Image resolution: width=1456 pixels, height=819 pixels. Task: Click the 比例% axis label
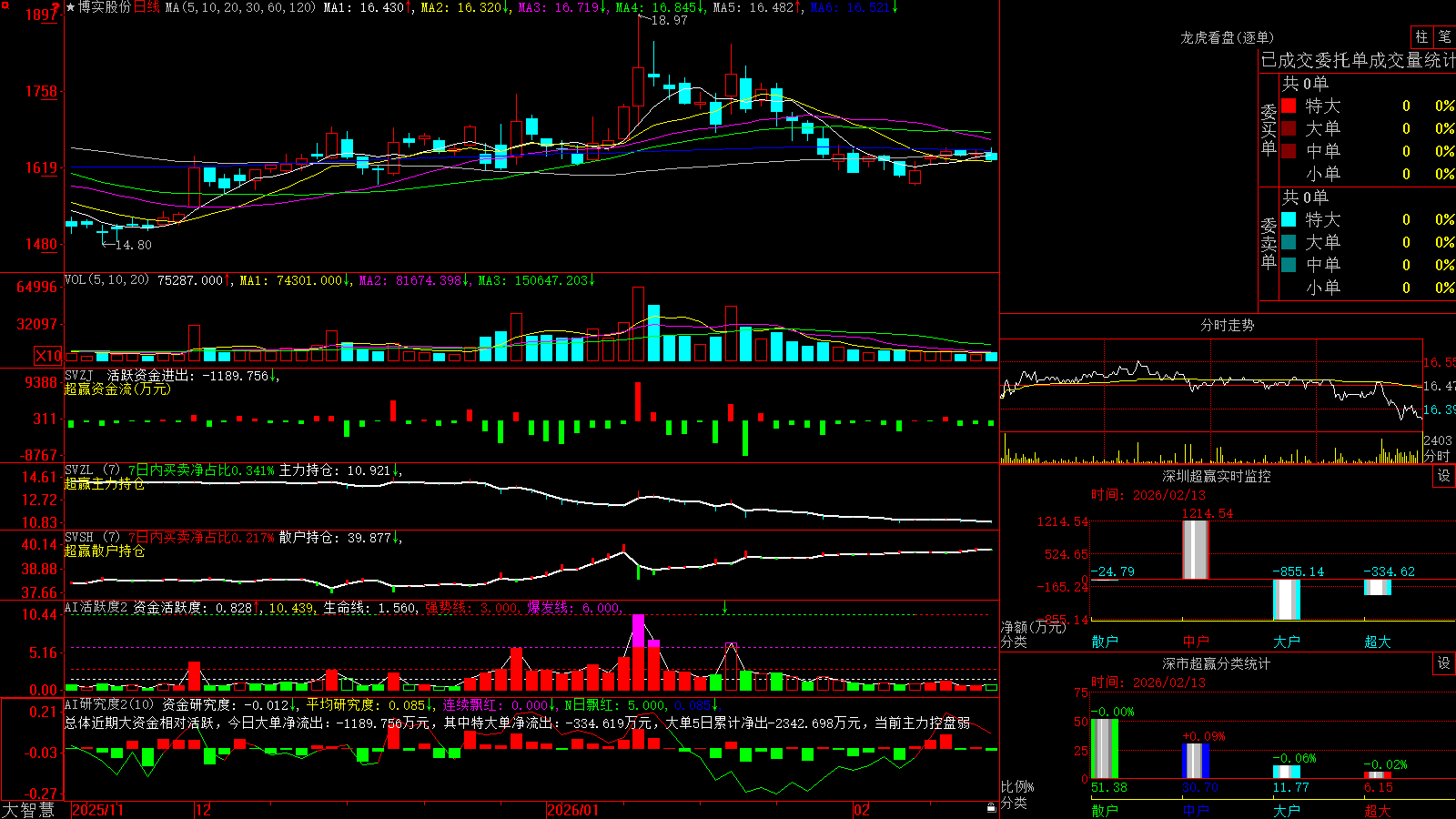(x=1017, y=786)
